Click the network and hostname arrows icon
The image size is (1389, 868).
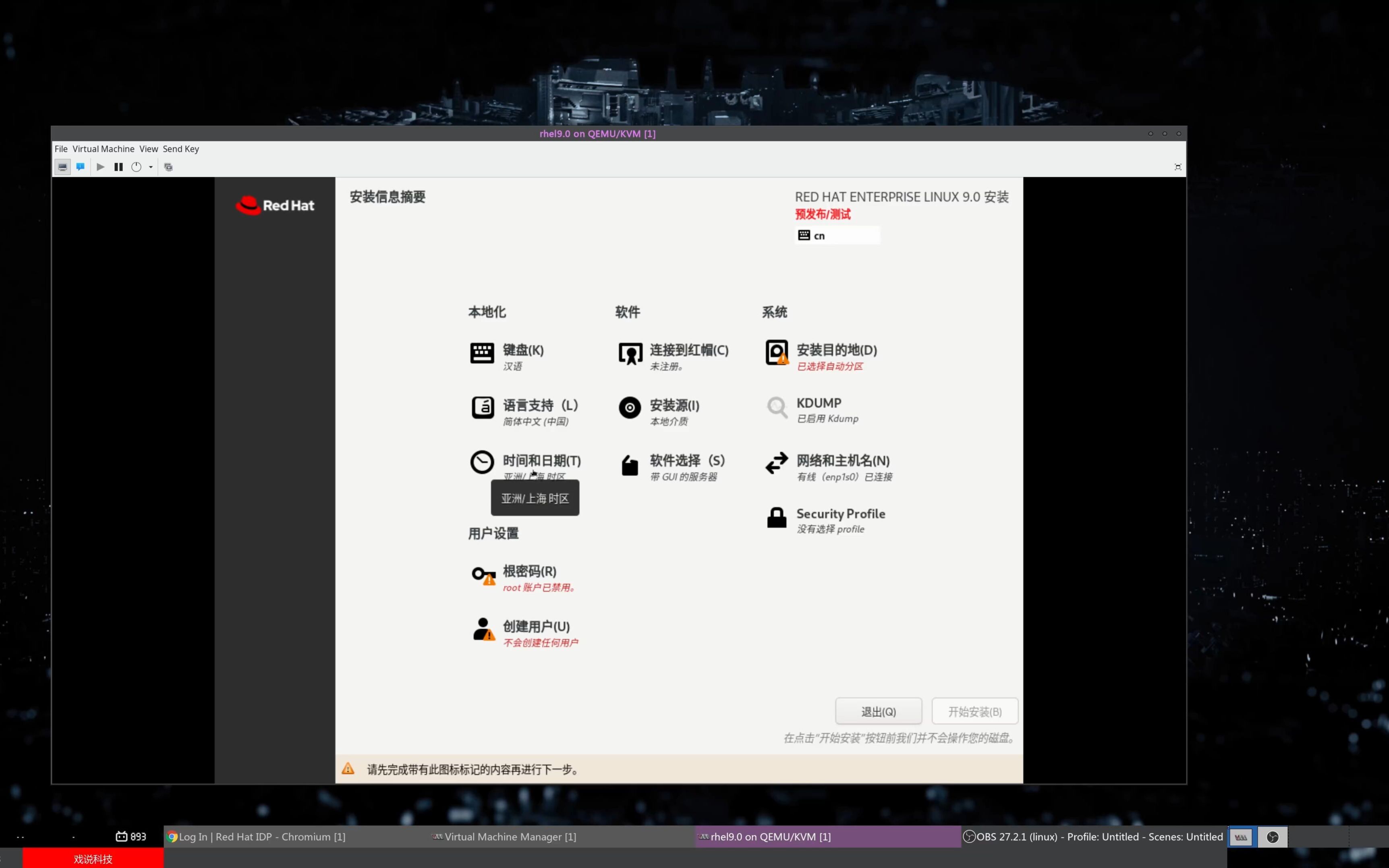tap(777, 463)
